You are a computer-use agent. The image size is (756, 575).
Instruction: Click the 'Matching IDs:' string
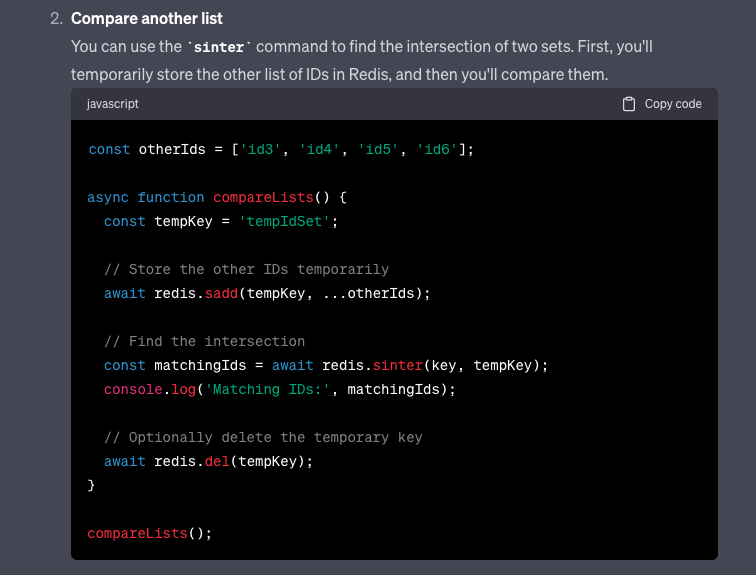[x=267, y=389]
